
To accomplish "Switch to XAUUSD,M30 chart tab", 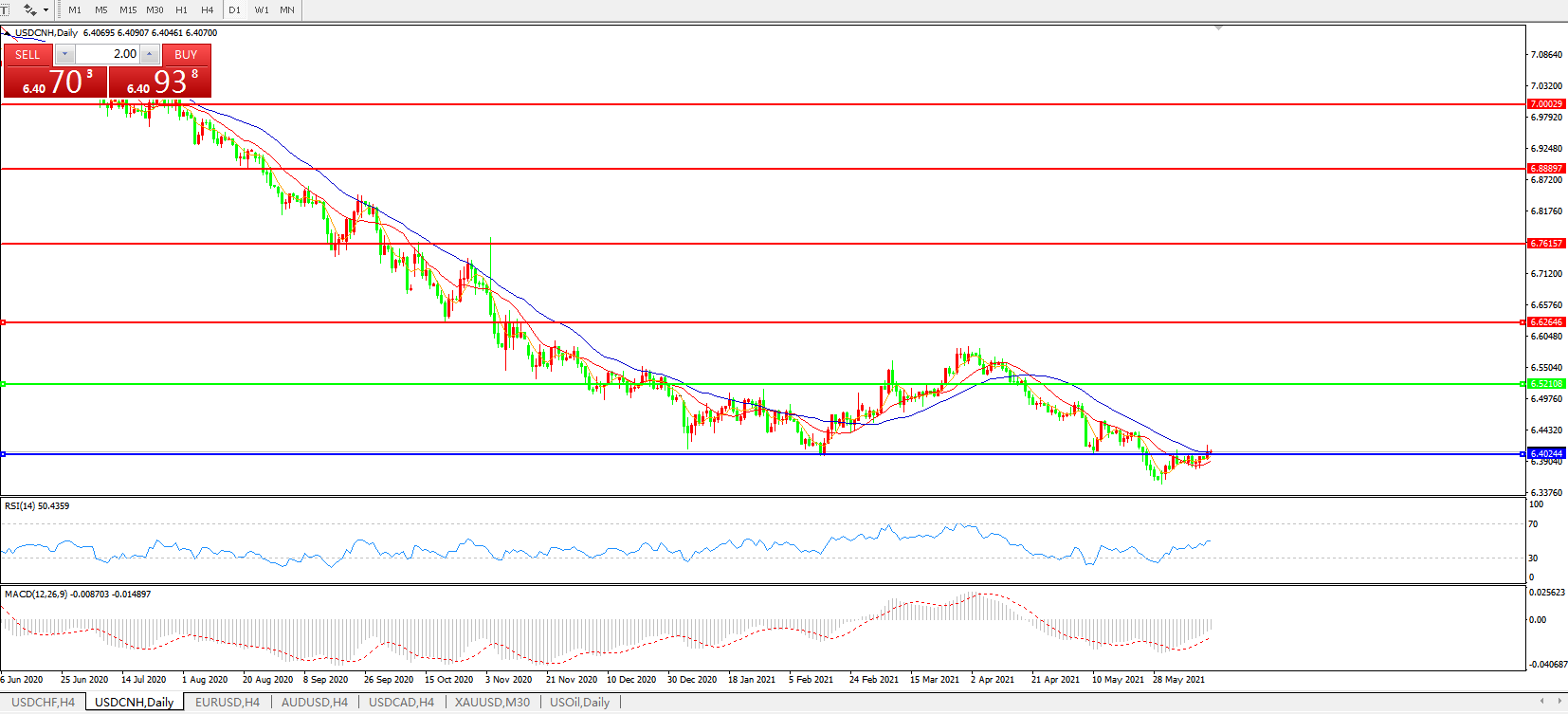I will [492, 703].
